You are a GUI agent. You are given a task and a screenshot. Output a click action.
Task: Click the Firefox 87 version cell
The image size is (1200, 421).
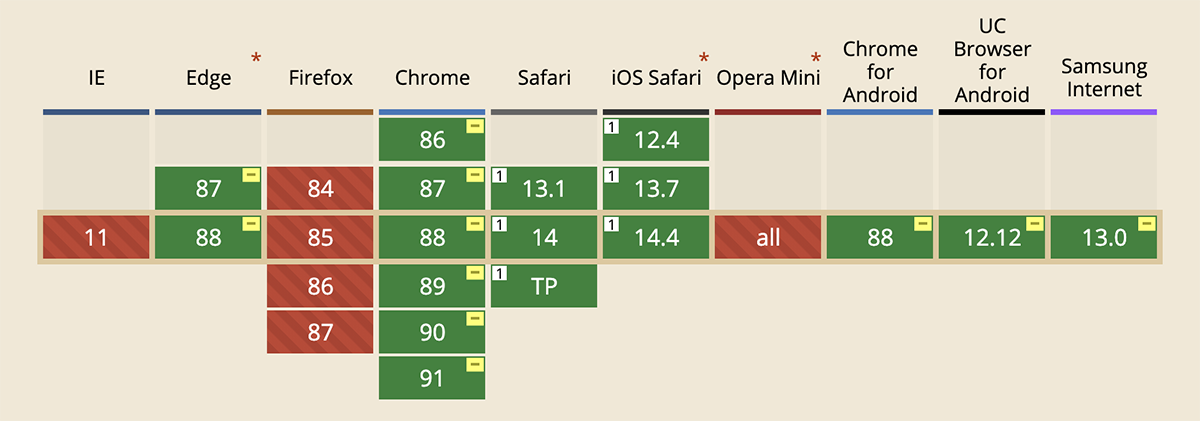pos(320,332)
